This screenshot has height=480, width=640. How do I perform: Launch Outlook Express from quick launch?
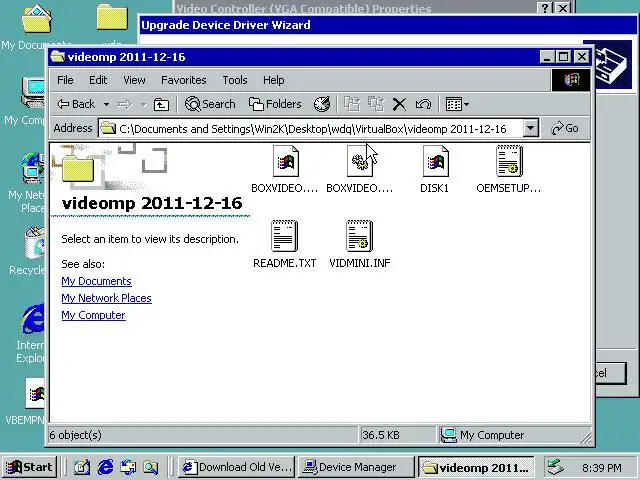(128, 467)
